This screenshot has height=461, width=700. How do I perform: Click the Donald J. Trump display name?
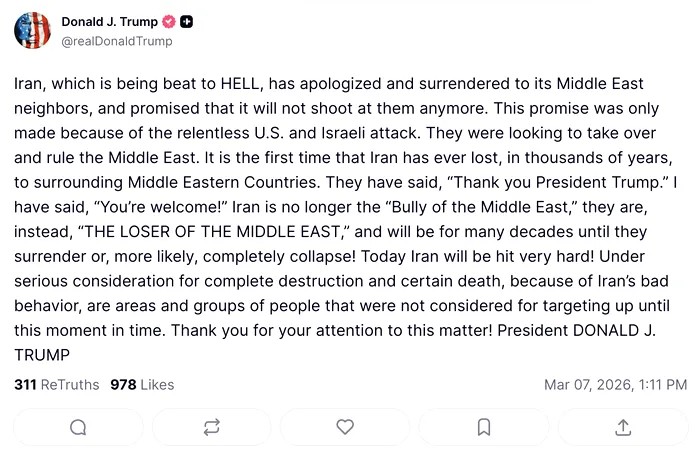point(109,22)
